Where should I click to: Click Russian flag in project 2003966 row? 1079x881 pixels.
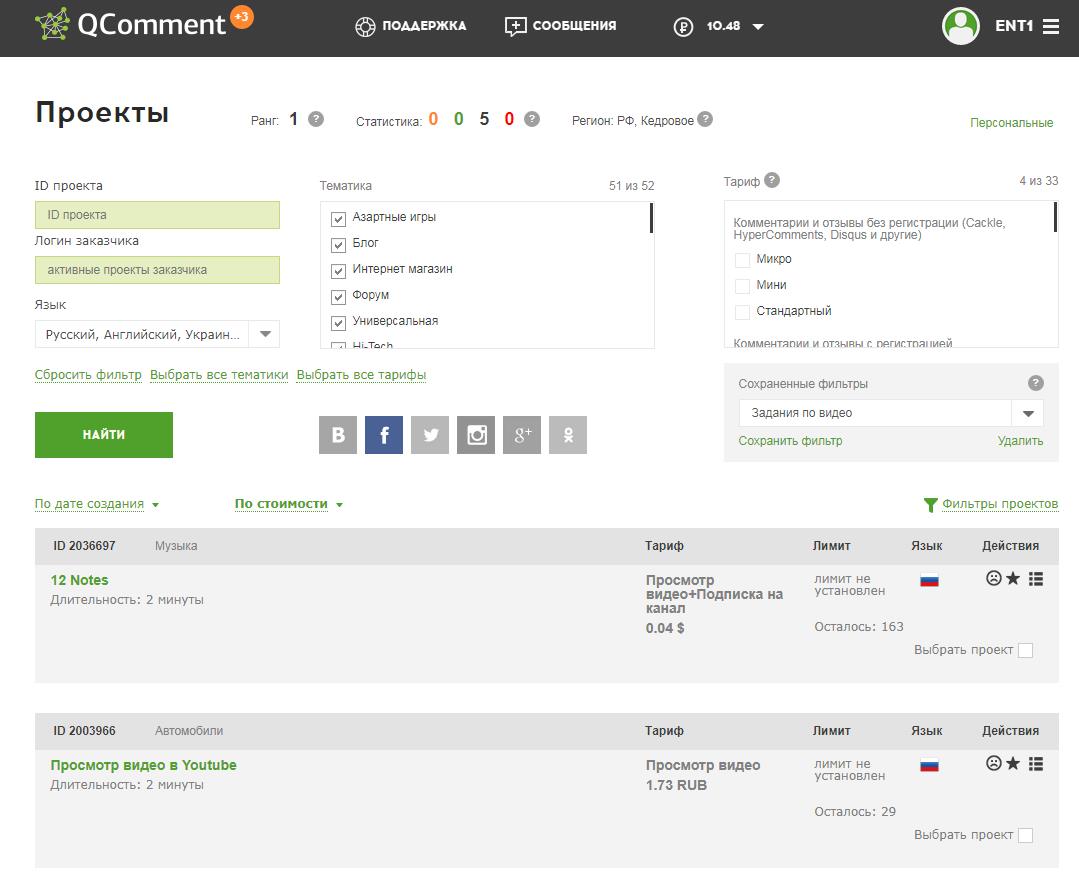click(929, 765)
